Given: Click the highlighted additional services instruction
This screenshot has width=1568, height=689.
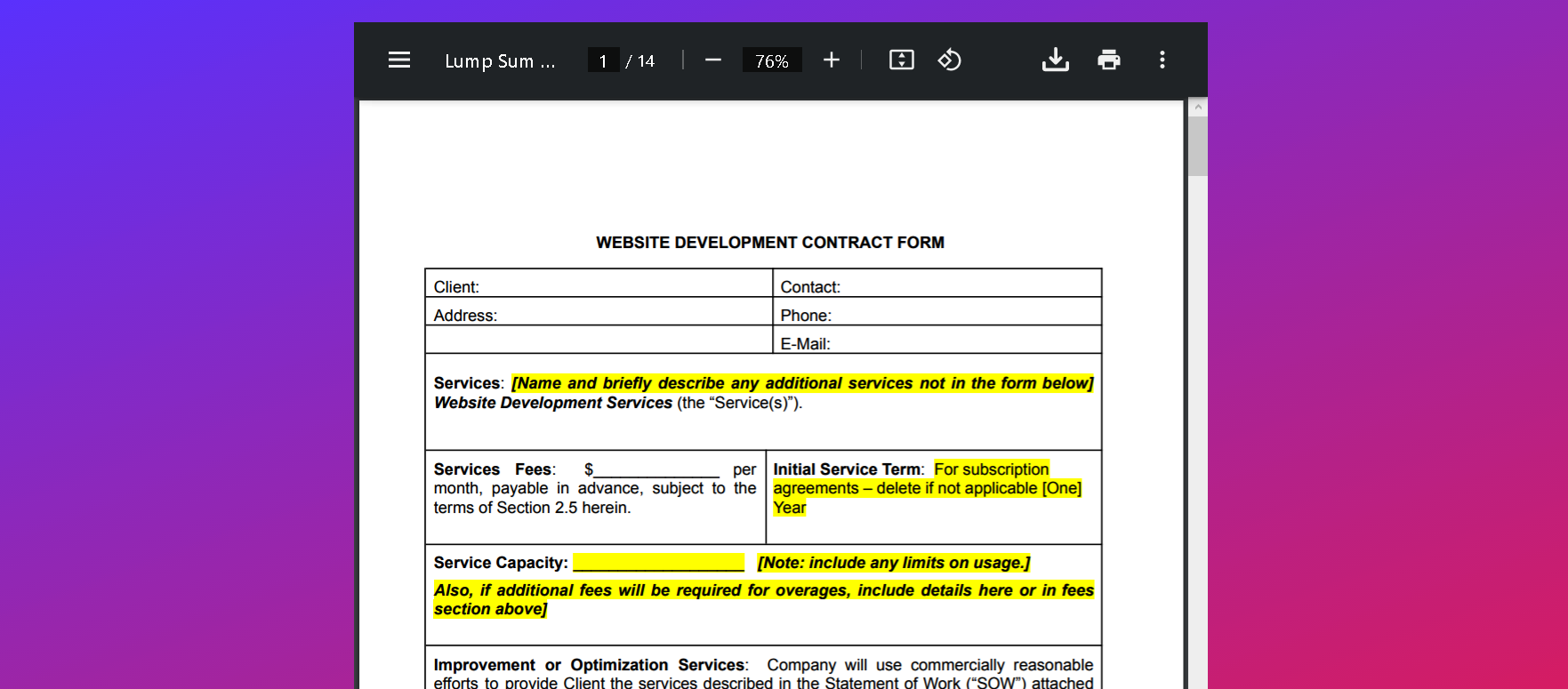Looking at the screenshot, I should coord(802,383).
